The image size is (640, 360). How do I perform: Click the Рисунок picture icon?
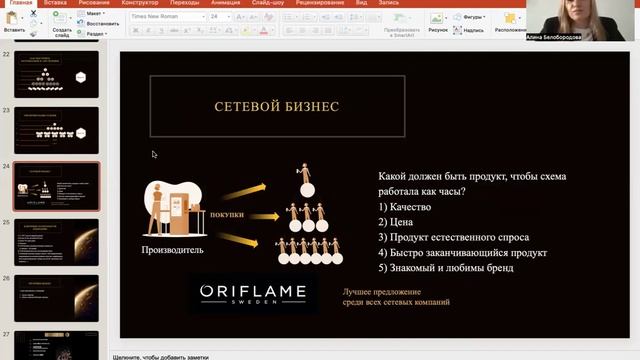pos(436,18)
